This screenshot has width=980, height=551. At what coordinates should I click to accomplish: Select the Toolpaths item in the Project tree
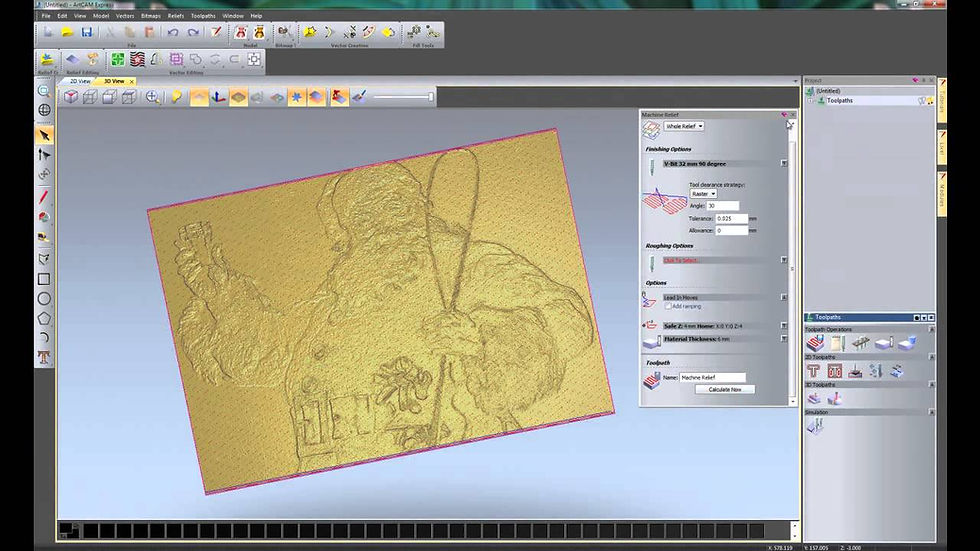[839, 101]
